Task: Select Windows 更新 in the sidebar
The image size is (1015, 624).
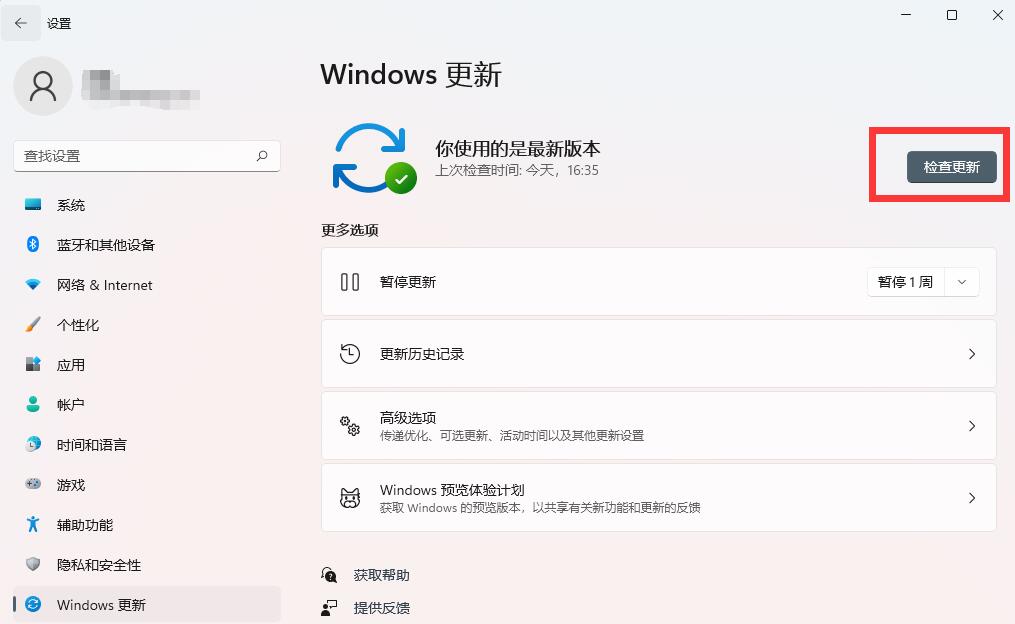Action: coord(147,605)
